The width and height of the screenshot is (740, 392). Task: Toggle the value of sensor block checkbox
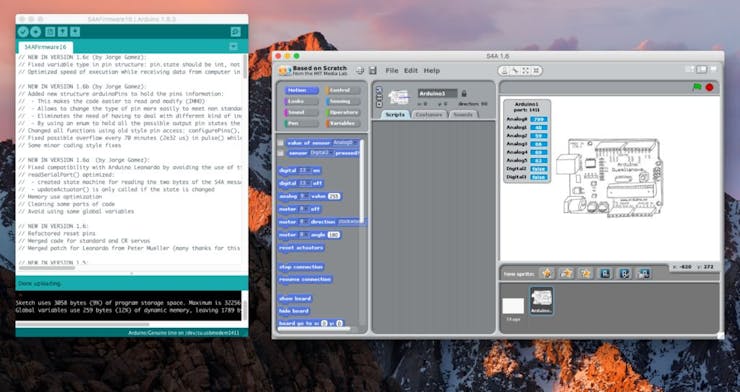tap(280, 142)
